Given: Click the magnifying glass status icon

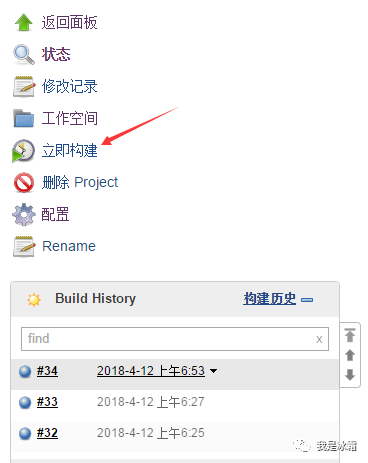Looking at the screenshot, I should 24,54.
